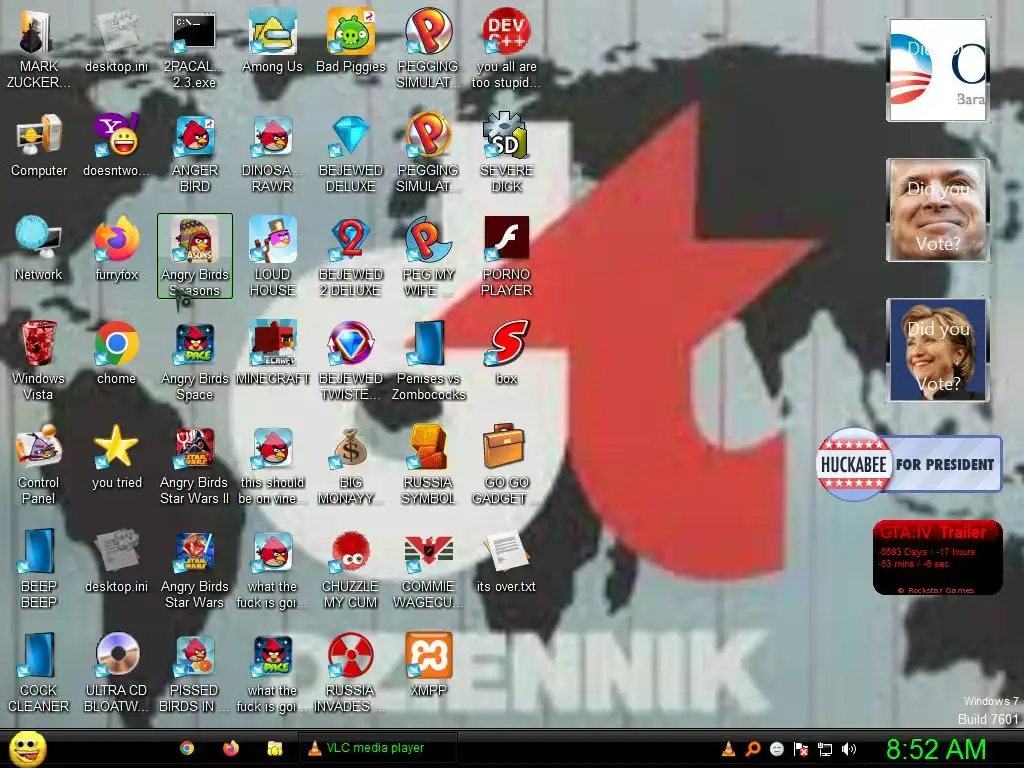Select the PEG MY WIFE icon
The width and height of the screenshot is (1024, 768).
pos(428,257)
